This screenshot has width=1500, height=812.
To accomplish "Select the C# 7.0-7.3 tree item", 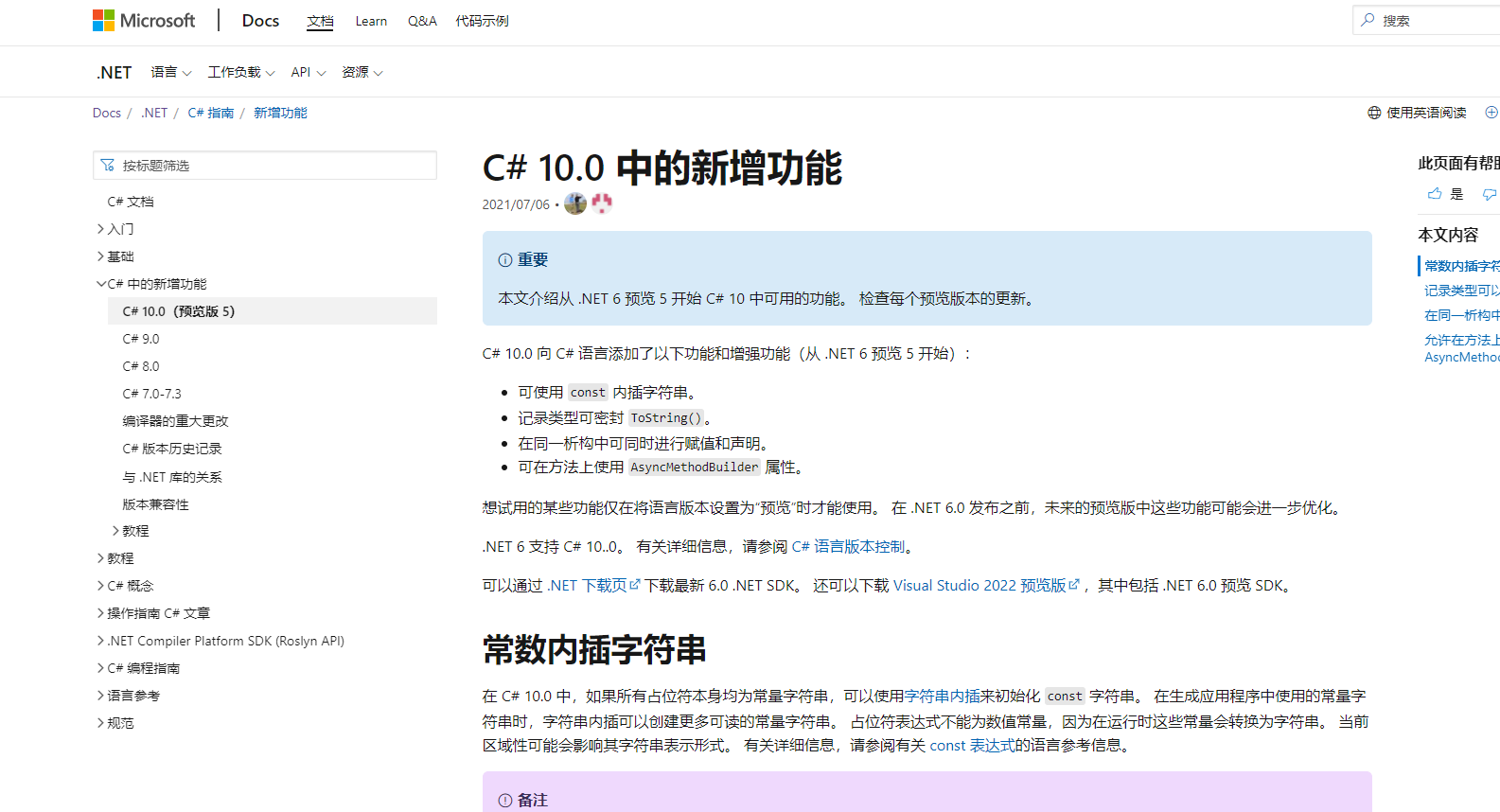I will click(151, 394).
